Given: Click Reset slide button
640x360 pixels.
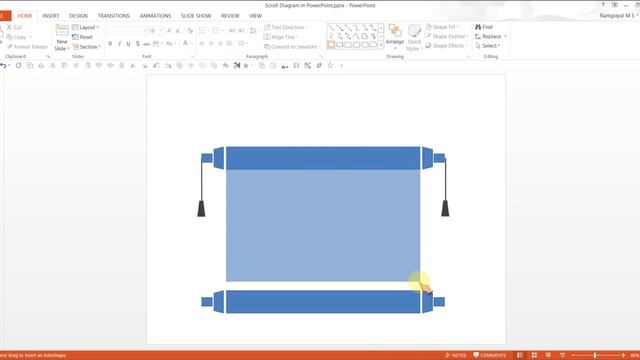Looking at the screenshot, I should (x=82, y=37).
